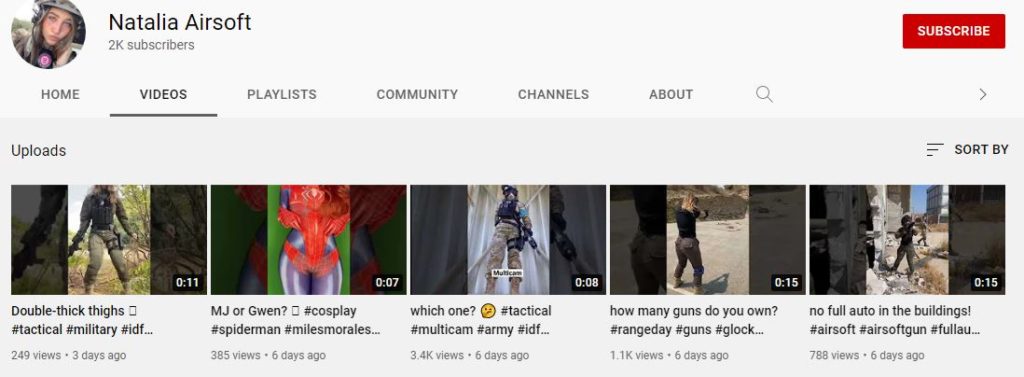Click the '2K subscribers' text
Viewport: 1024px width, 377px height.
tap(152, 45)
